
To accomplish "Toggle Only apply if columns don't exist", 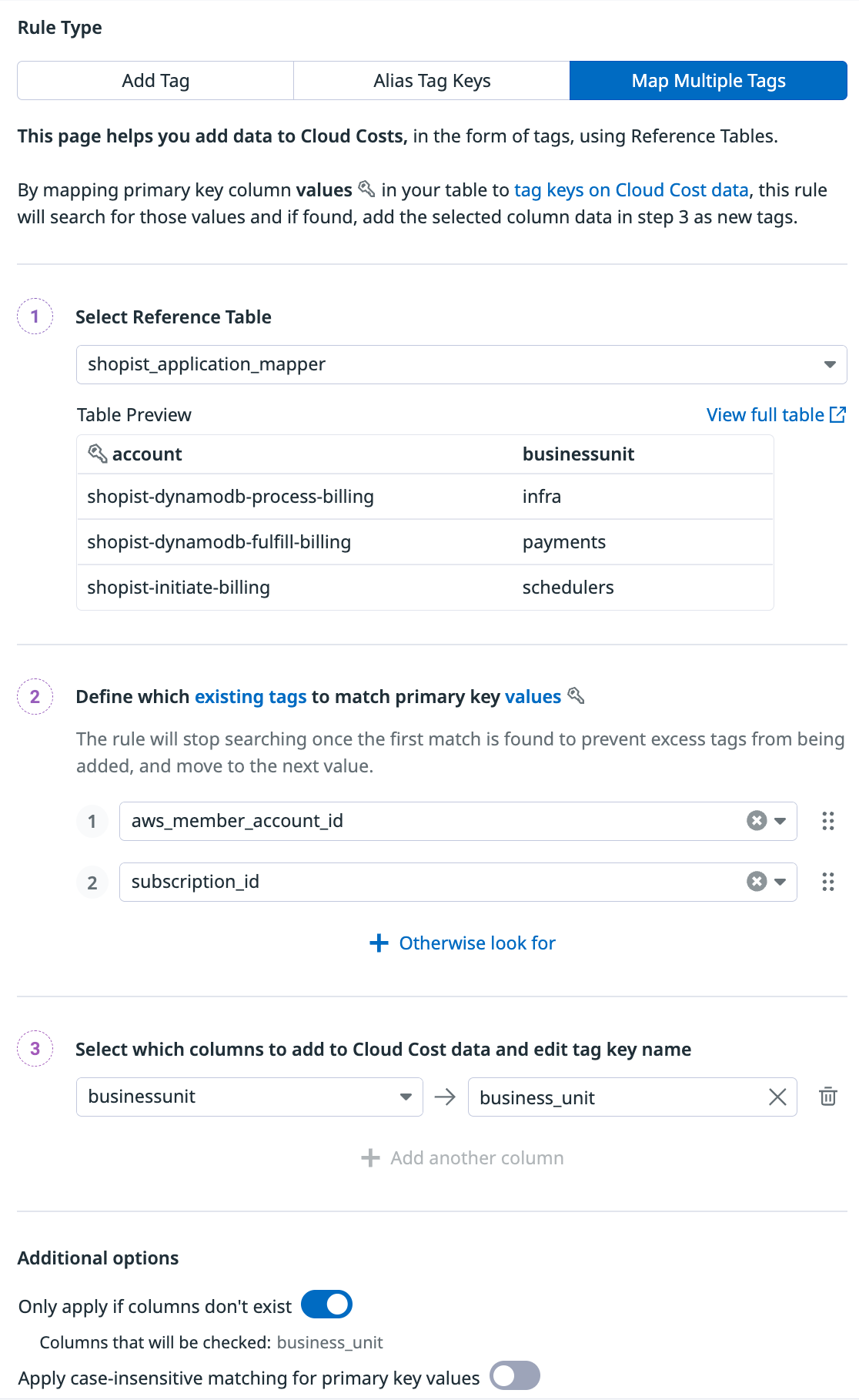I will pyautogui.click(x=327, y=1305).
